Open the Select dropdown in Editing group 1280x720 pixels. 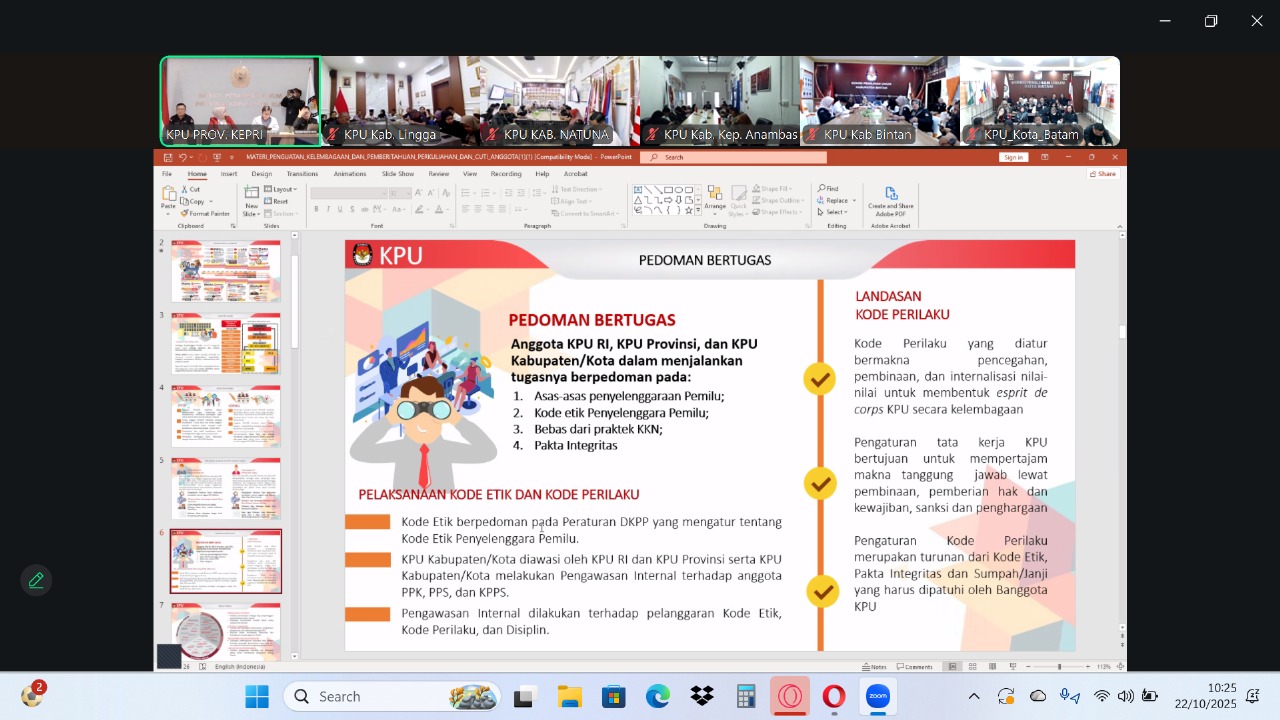pos(835,212)
